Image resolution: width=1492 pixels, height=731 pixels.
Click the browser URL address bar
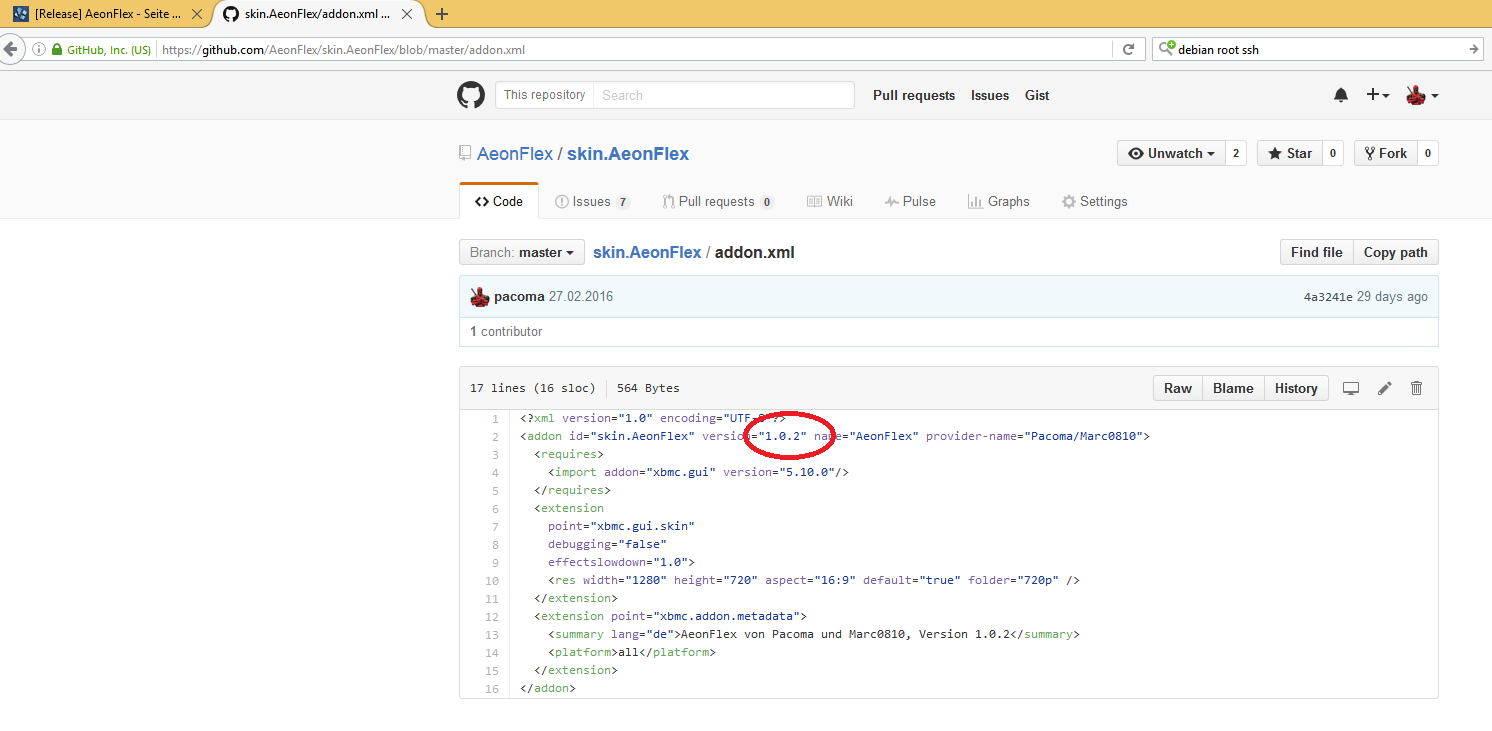tap(635, 49)
